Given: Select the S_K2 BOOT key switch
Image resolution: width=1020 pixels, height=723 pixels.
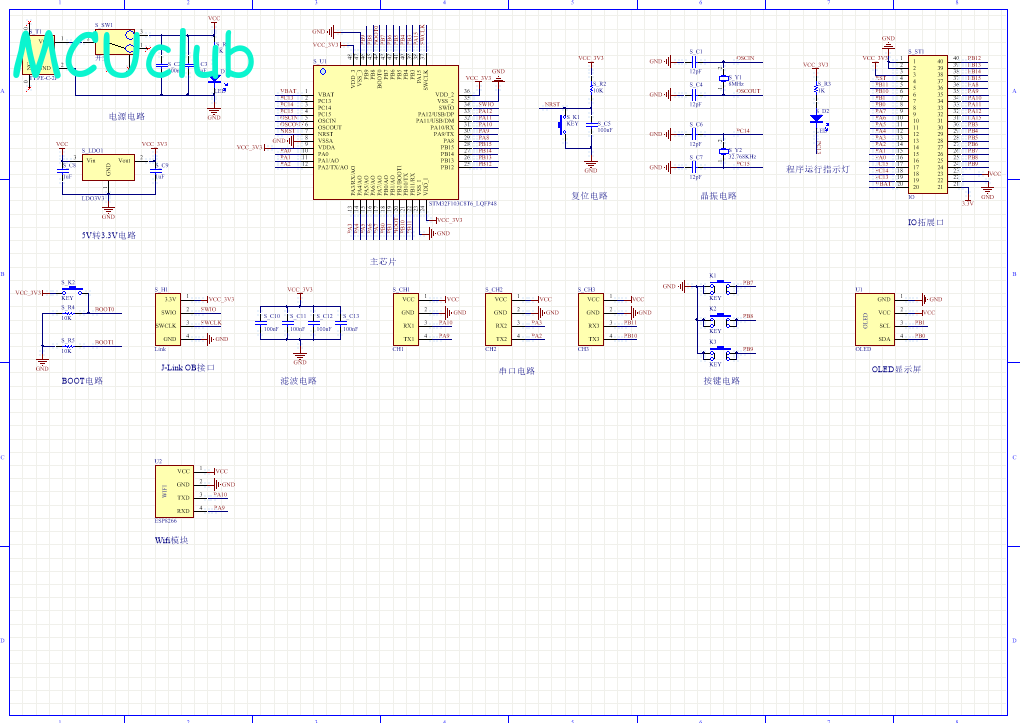Looking at the screenshot, I should 72,291.
